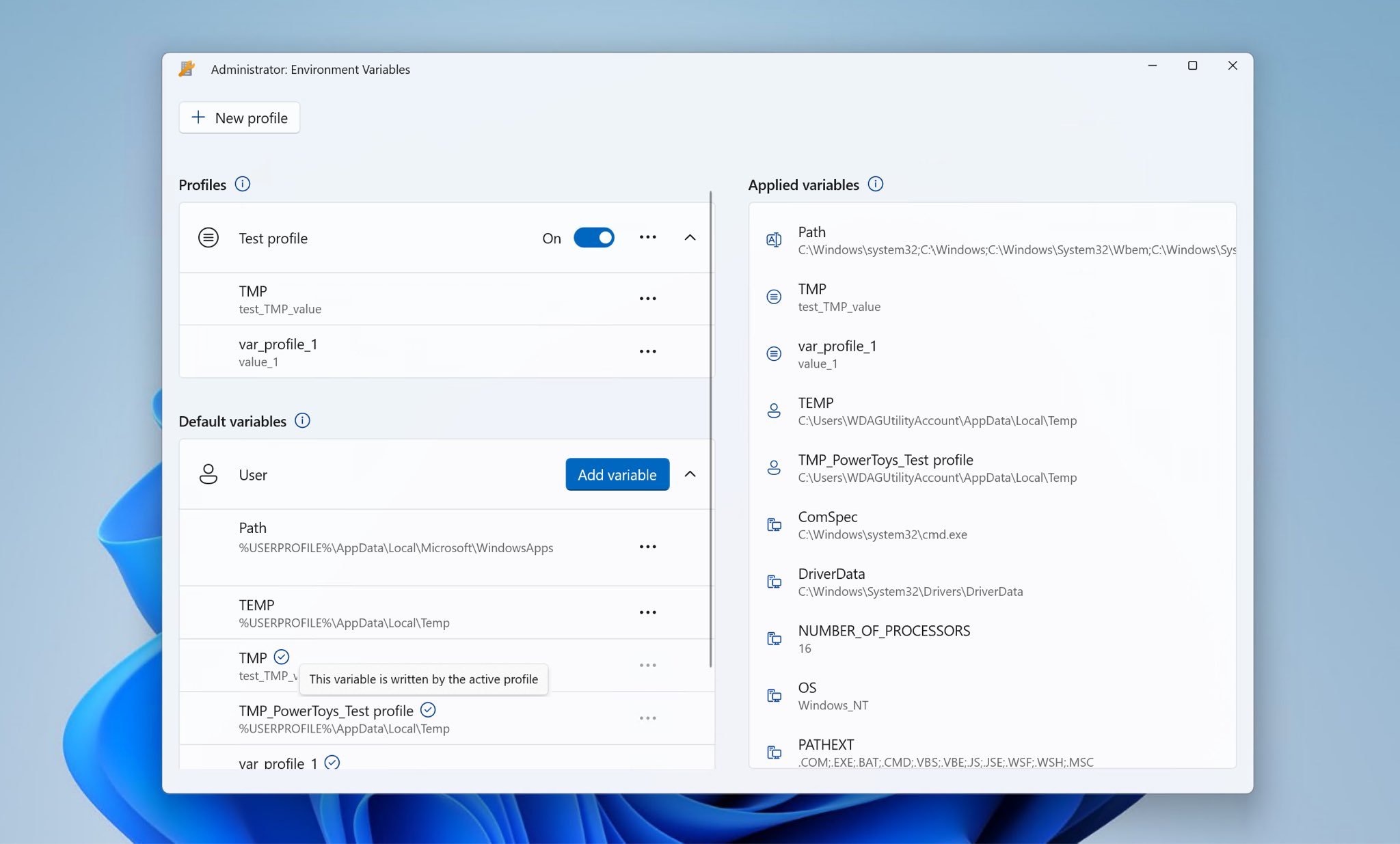Open the Path variable options menu
Viewport: 1400px width, 844px height.
point(648,546)
